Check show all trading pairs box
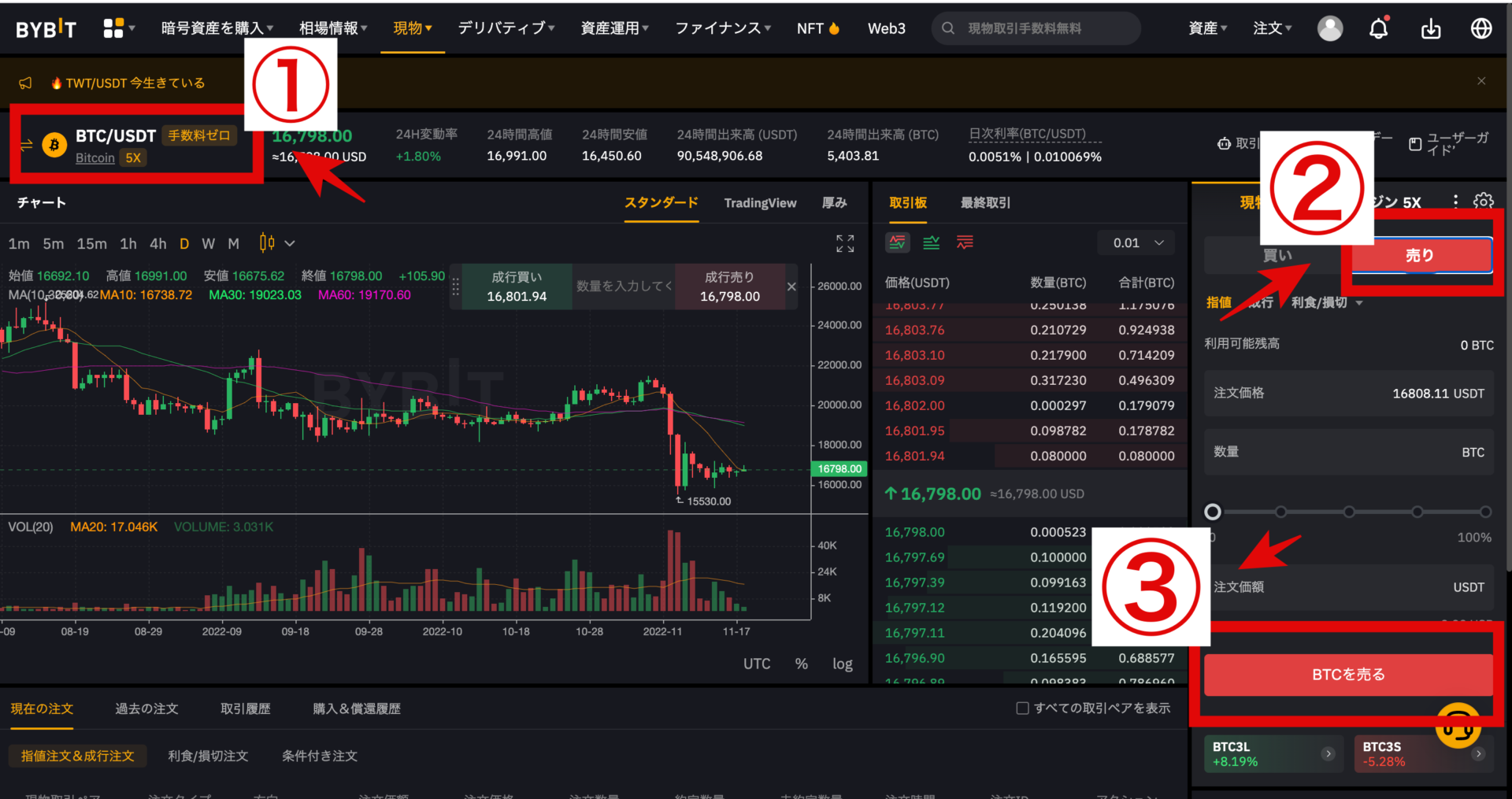This screenshot has width=1512, height=799. (x=1022, y=708)
